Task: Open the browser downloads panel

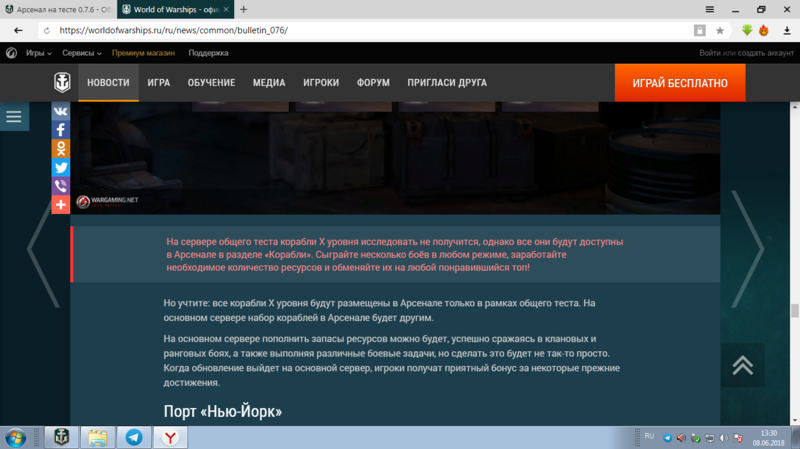Action: tap(787, 31)
